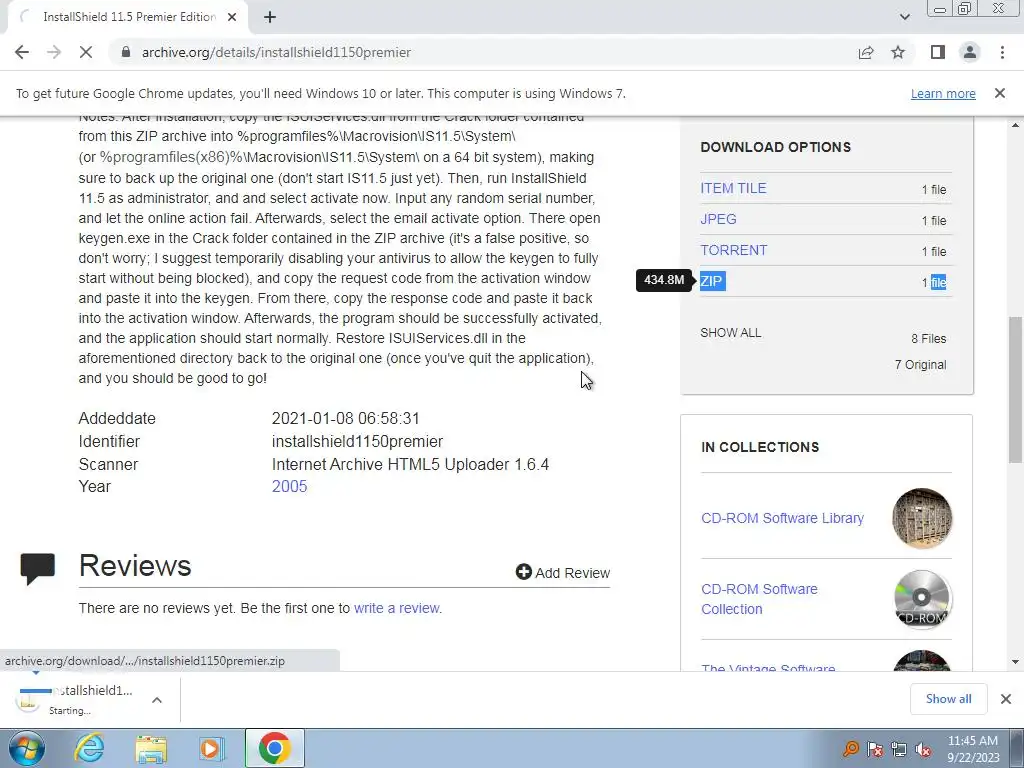Click the CD-ROM Software Library thumbnail

pyautogui.click(x=922, y=518)
